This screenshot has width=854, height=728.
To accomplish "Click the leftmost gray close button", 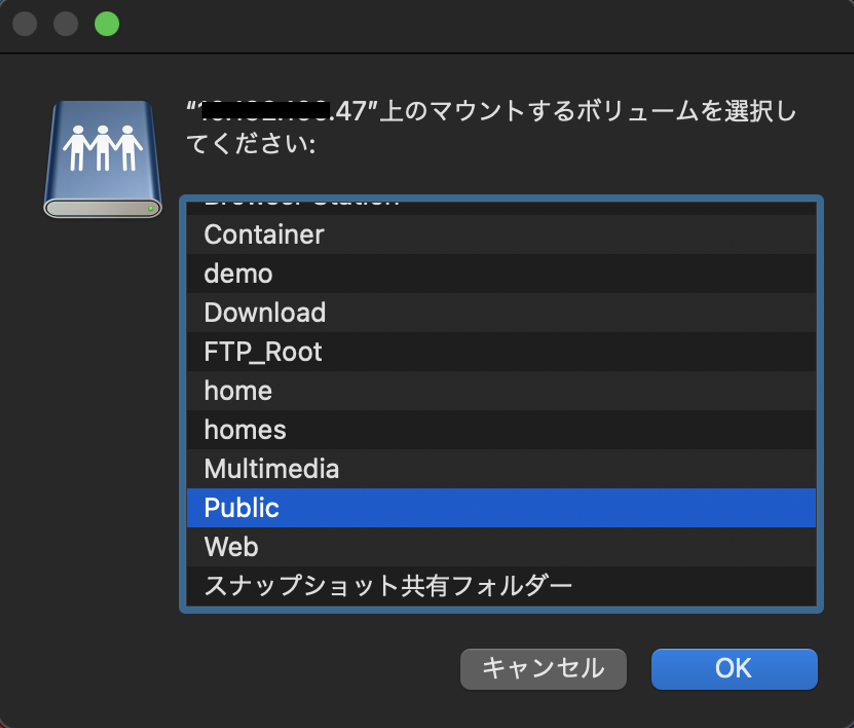I will coord(25,24).
